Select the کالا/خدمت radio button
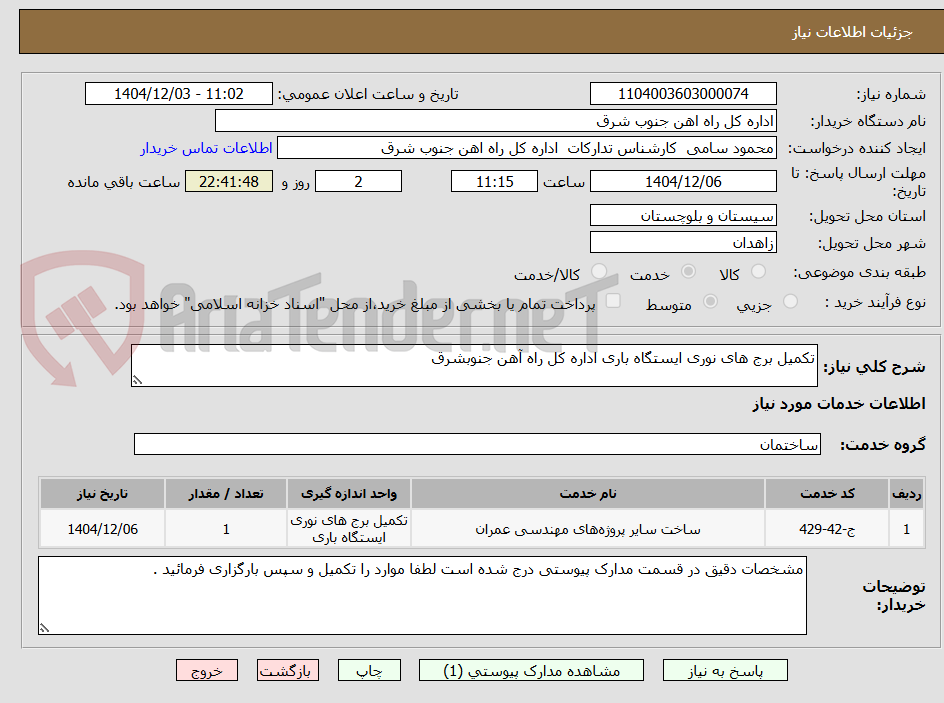The image size is (944, 703). coord(599,271)
